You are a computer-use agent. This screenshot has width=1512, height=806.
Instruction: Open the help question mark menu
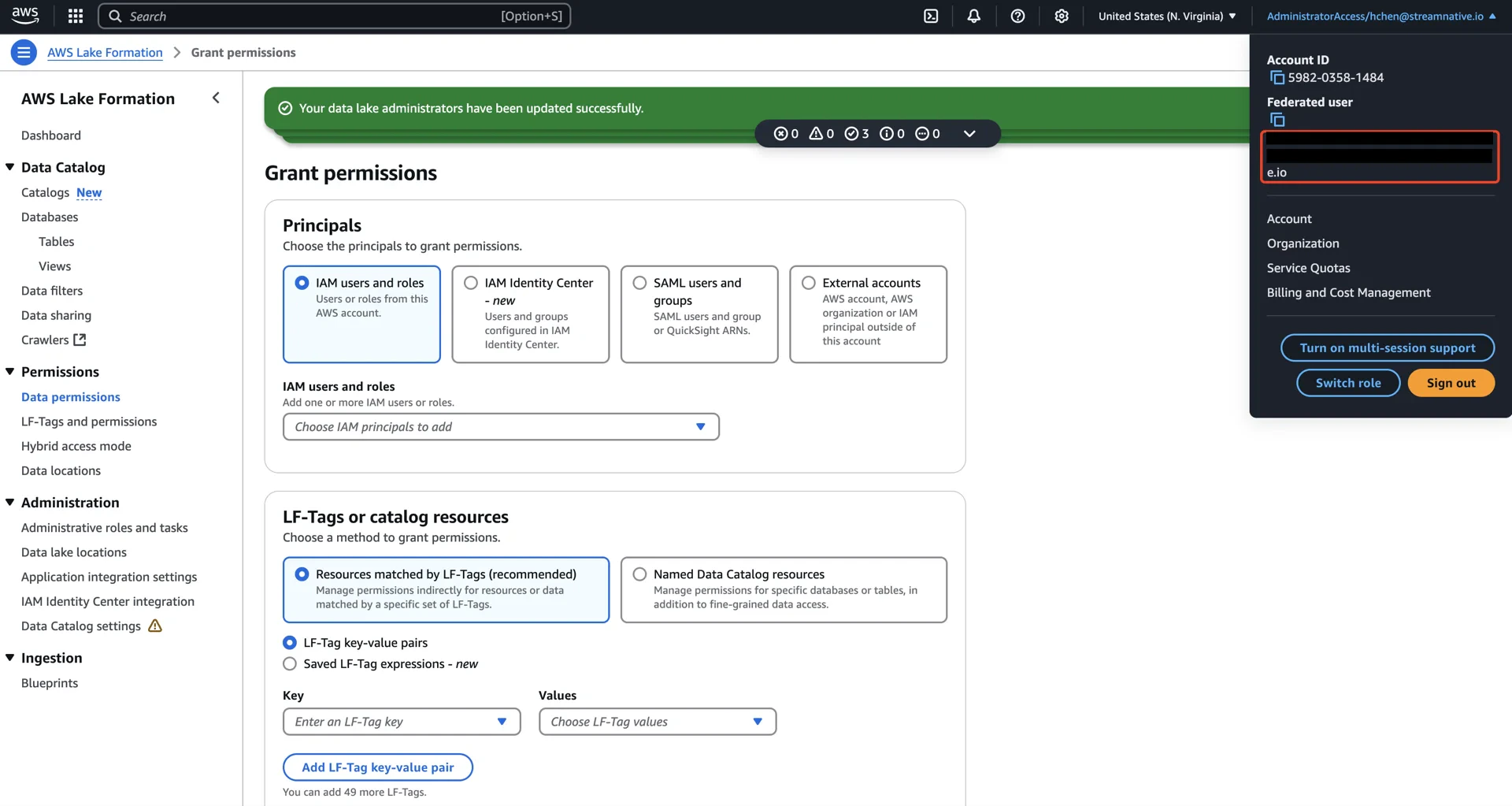[x=1017, y=16]
